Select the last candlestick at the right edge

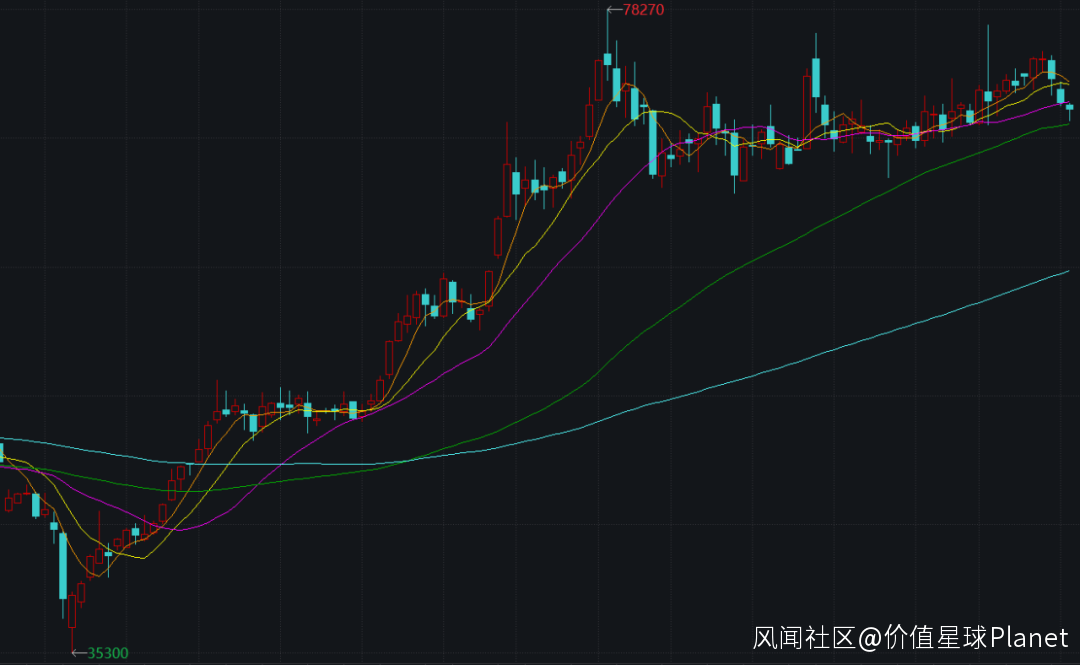click(x=1069, y=107)
